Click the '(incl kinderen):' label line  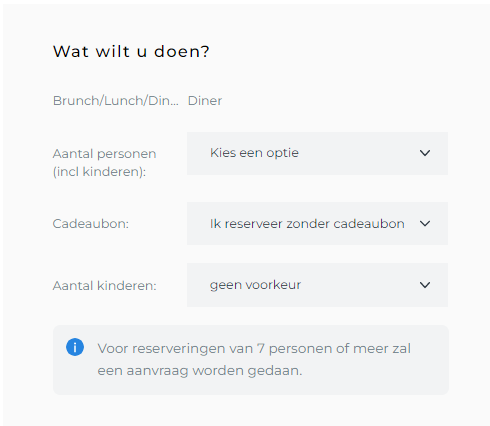click(99, 172)
